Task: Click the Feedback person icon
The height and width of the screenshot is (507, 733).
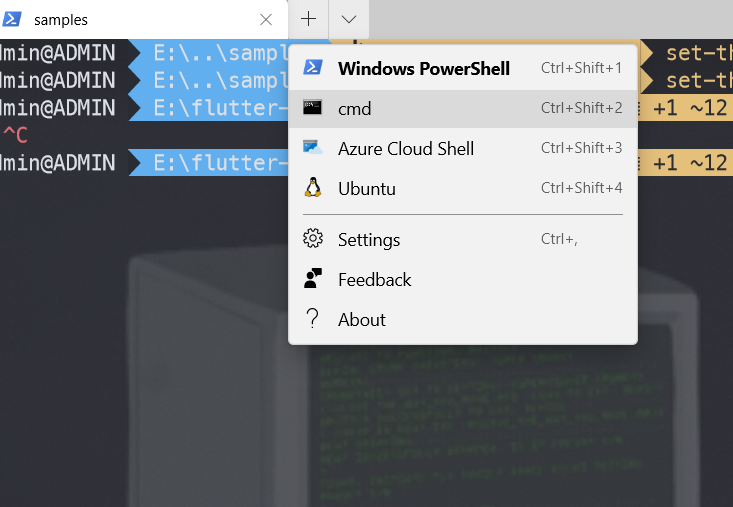Action: [313, 279]
